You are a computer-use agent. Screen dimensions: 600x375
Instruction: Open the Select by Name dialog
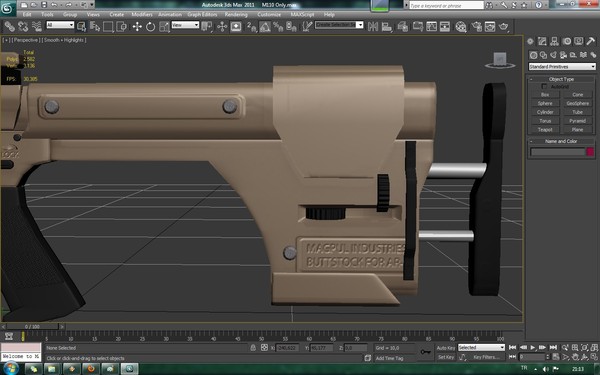click(95, 26)
